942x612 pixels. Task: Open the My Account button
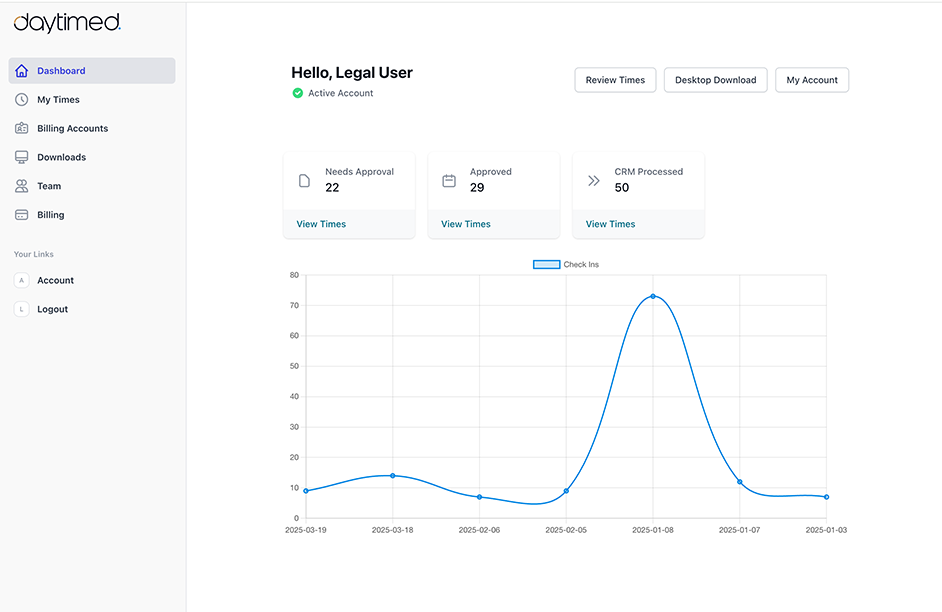coord(811,80)
